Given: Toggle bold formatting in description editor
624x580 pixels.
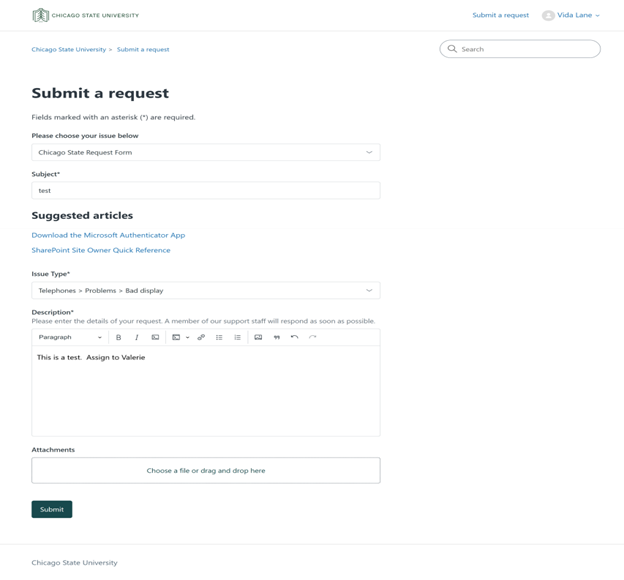Looking at the screenshot, I should tap(118, 337).
